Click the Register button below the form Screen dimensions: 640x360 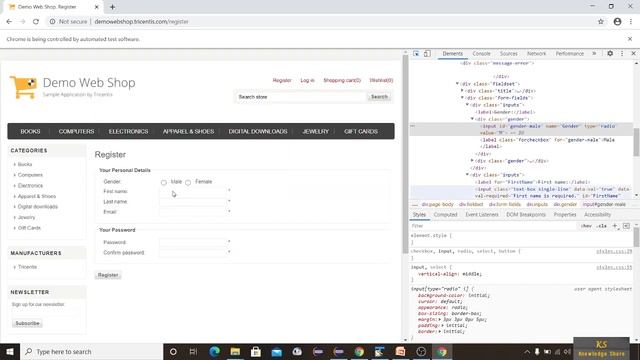[108, 275]
